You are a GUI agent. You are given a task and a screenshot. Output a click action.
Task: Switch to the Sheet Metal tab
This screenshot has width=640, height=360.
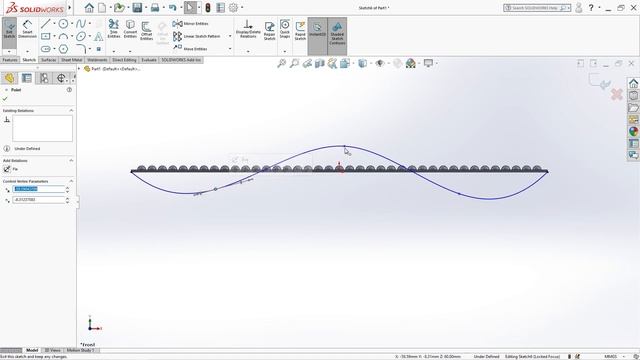(71, 60)
